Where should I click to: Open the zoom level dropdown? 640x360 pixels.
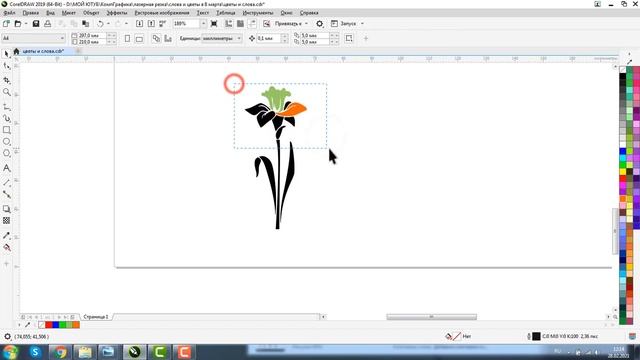[x=203, y=24]
